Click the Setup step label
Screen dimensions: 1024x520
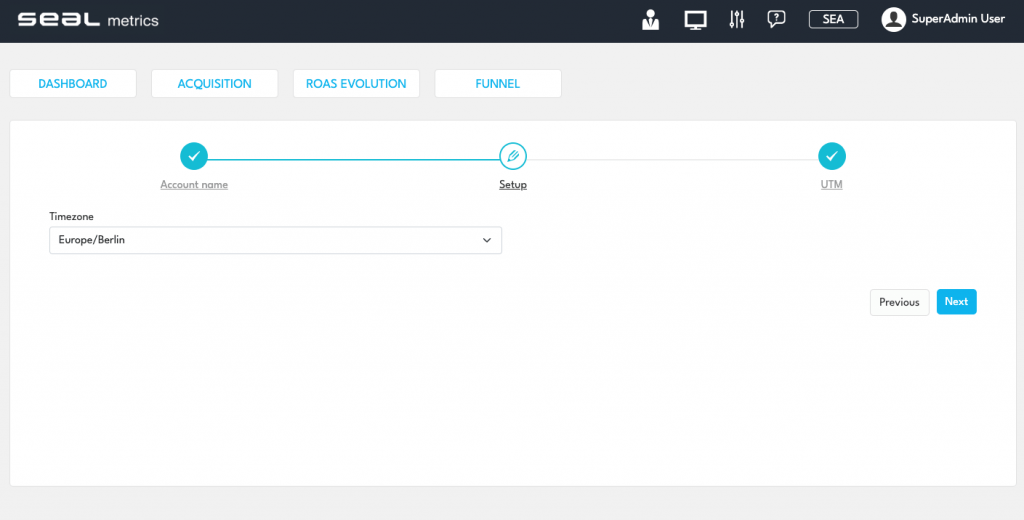click(513, 185)
